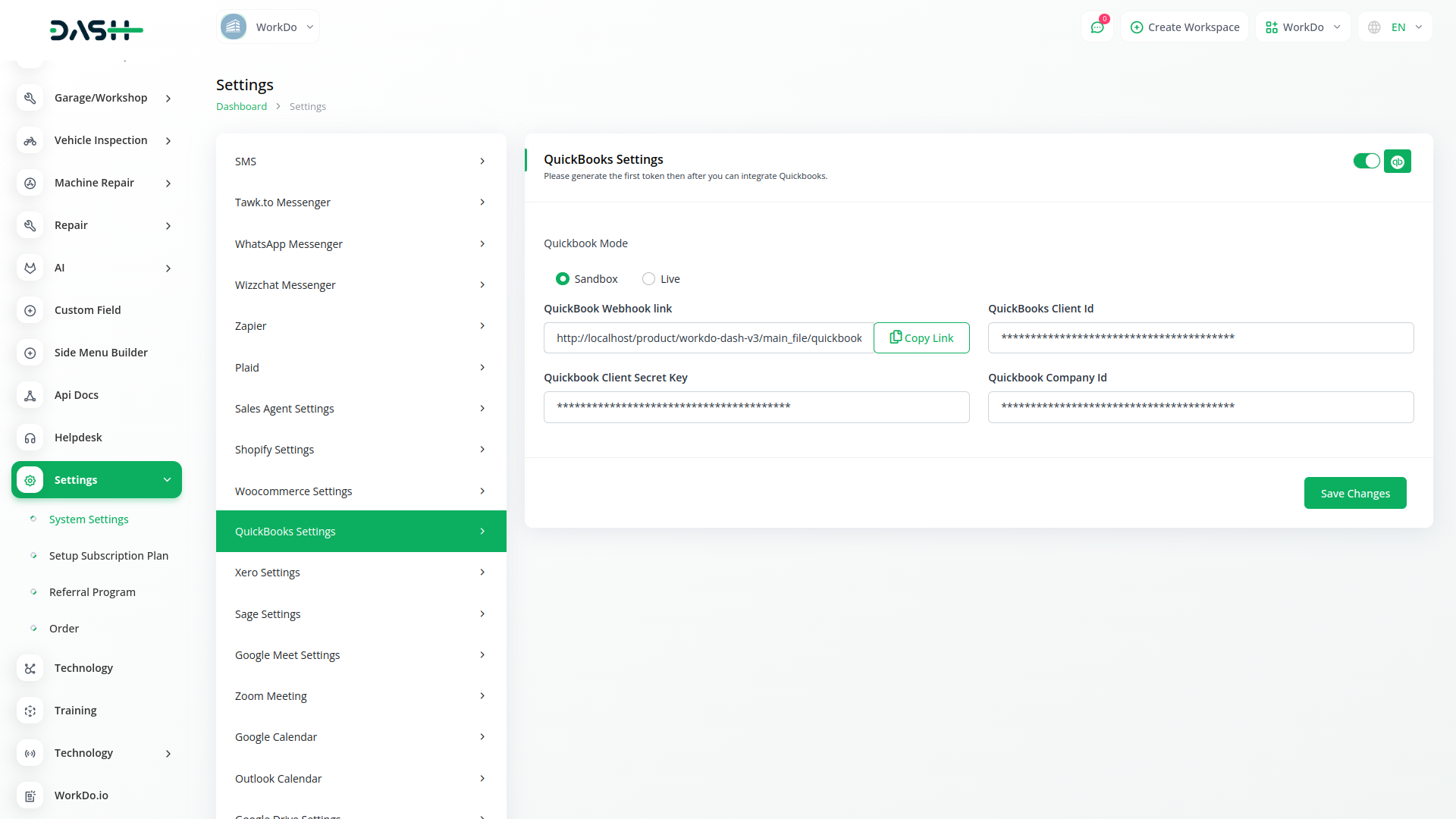
Task: Click the WorkDo.io sidebar icon
Action: [x=30, y=795]
